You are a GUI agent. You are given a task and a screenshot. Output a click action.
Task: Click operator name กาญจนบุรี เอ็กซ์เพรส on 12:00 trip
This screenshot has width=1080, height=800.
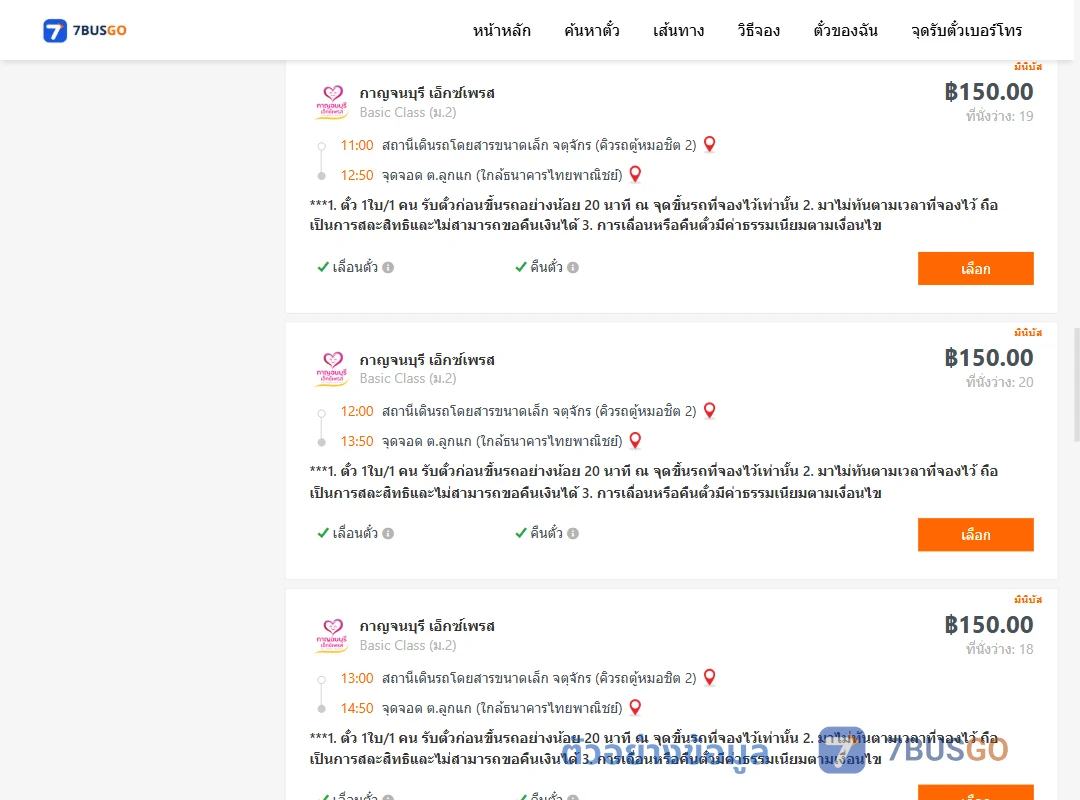(427, 360)
